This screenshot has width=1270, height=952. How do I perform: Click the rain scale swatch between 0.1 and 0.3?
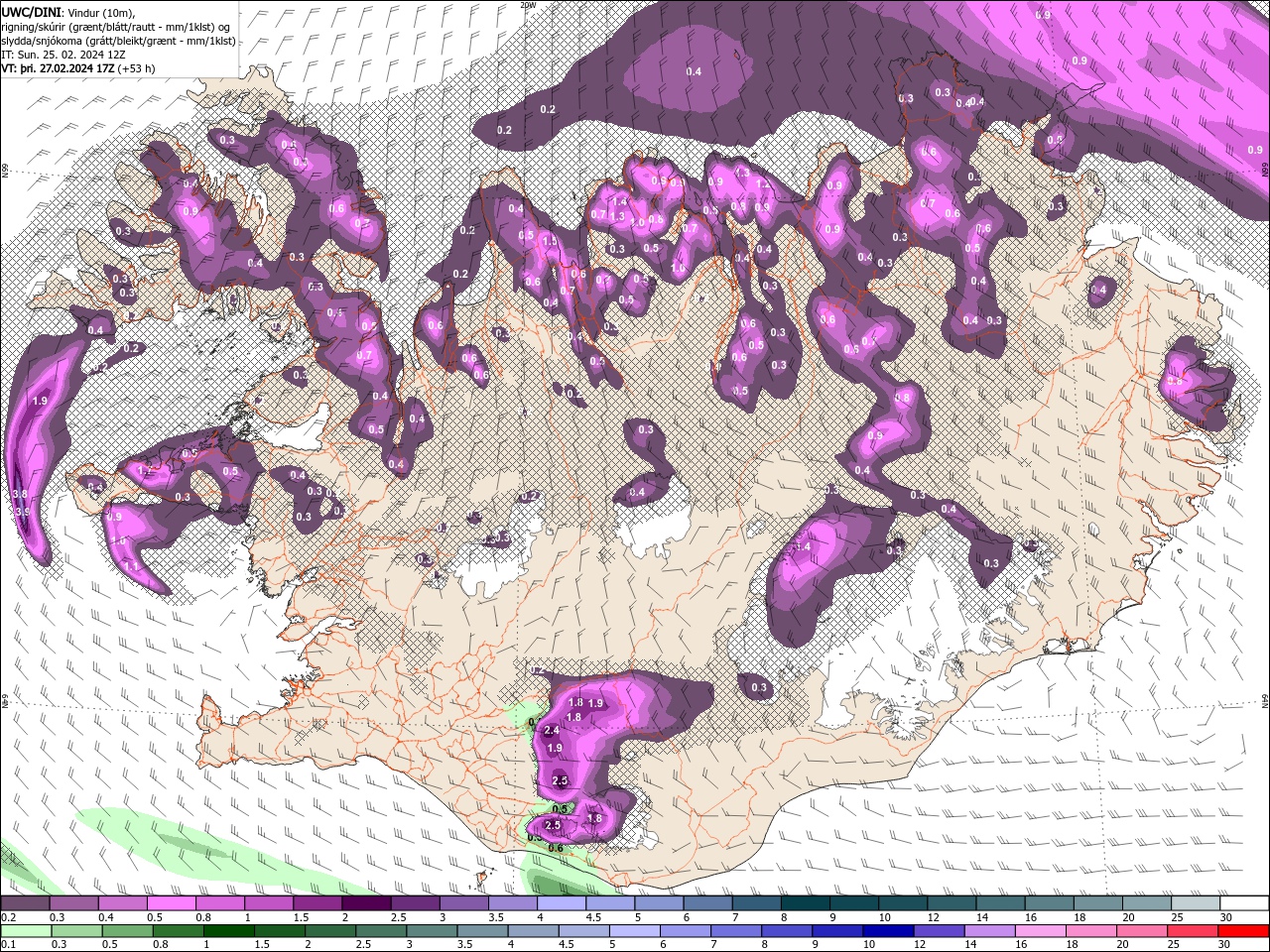27,931
